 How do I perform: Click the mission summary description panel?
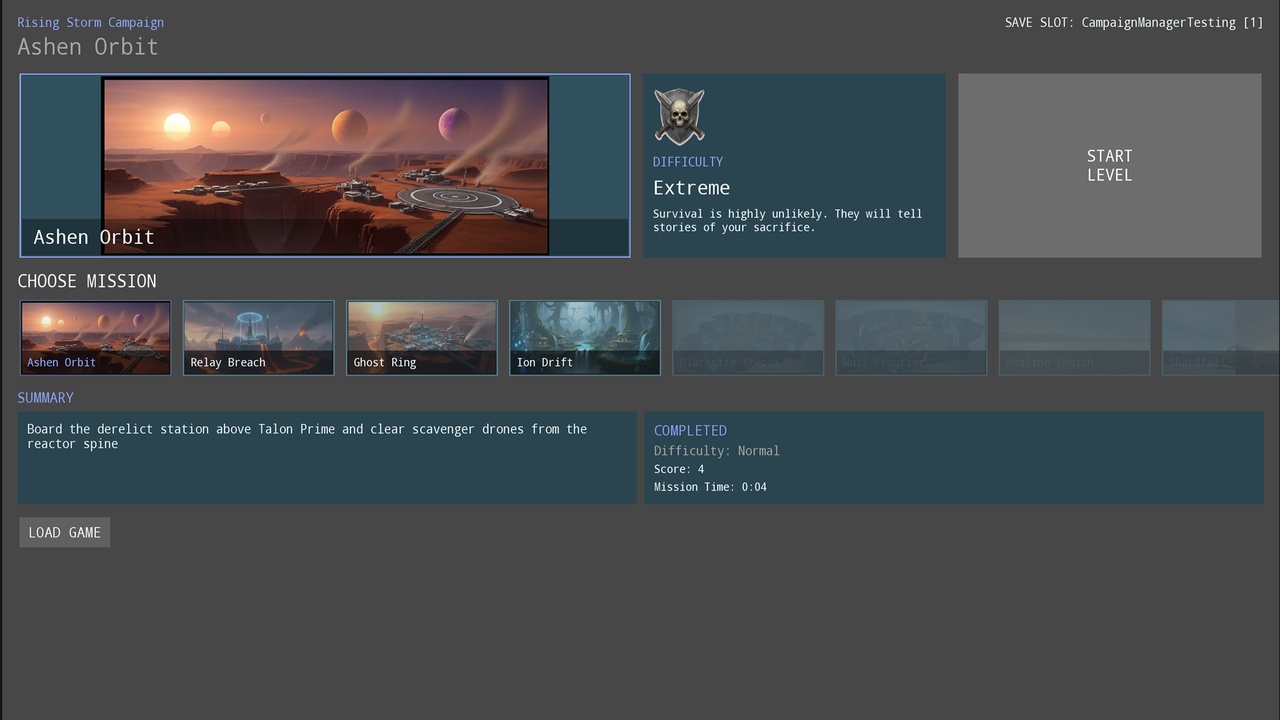[327, 457]
